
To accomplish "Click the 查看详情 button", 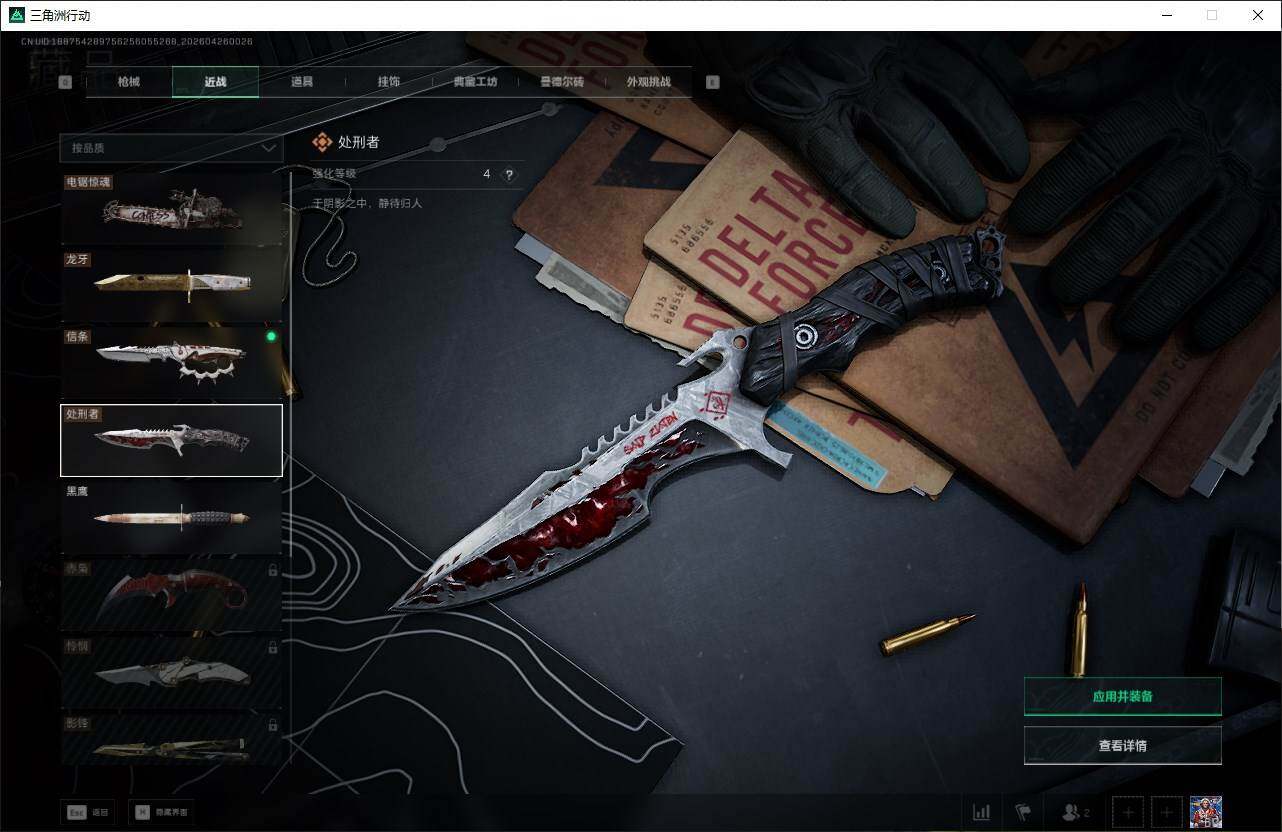I will tap(1122, 745).
